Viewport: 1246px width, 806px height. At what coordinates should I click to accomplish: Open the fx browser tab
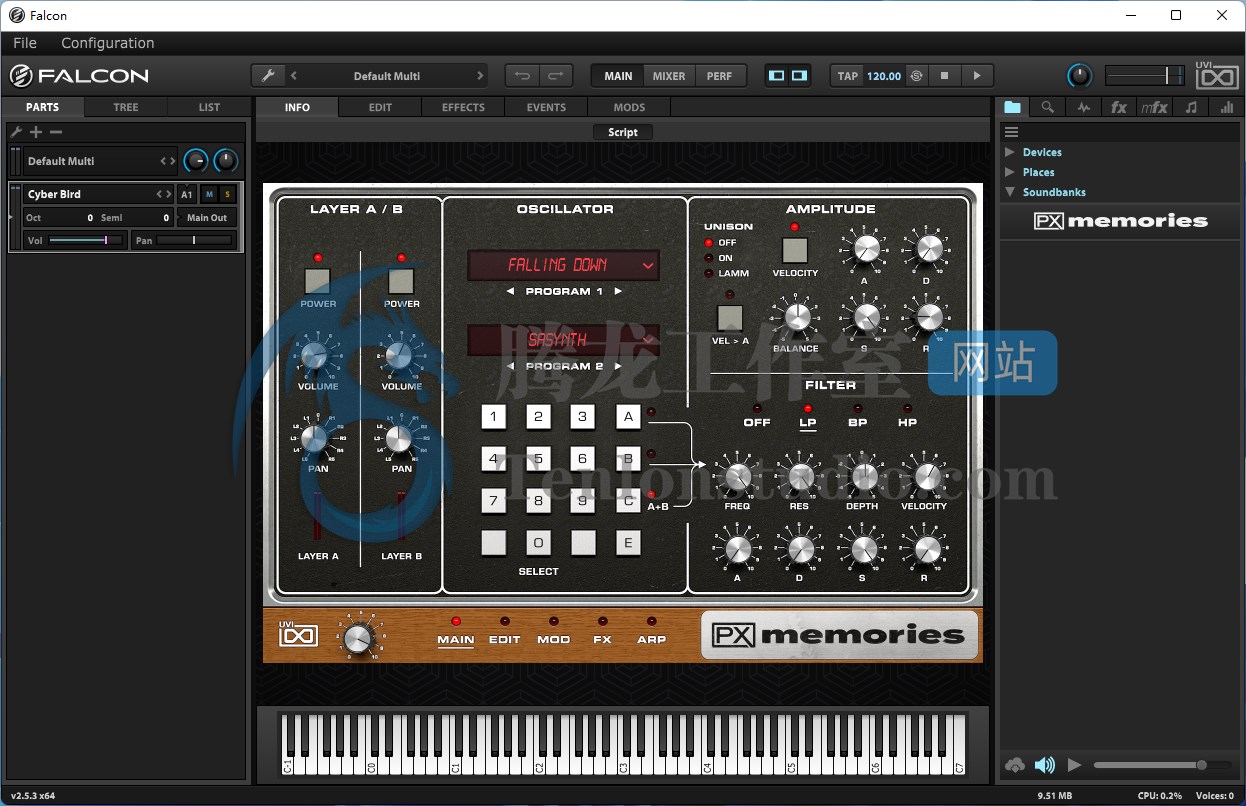point(1119,107)
